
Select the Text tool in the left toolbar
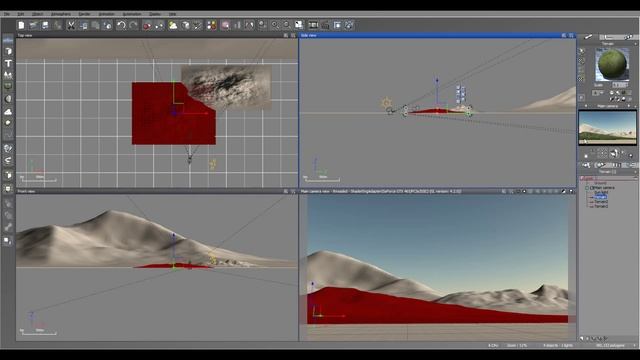point(8,63)
